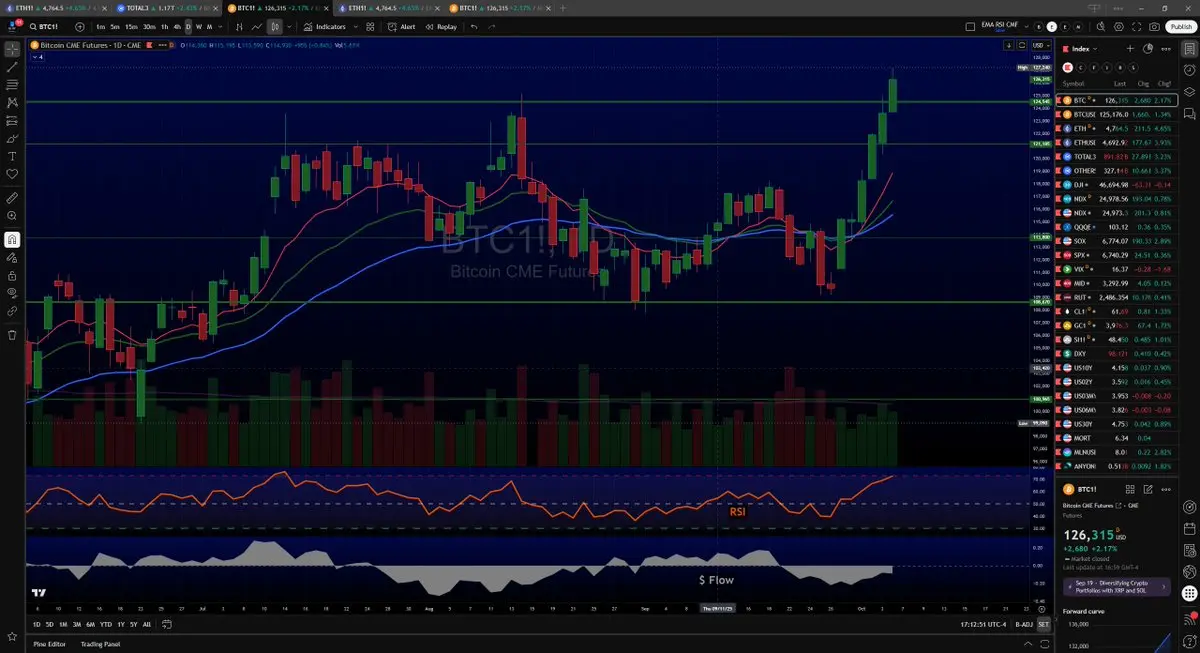The image size is (1200, 653).
Task: Select VIX row in watchlist
Action: click(1117, 269)
